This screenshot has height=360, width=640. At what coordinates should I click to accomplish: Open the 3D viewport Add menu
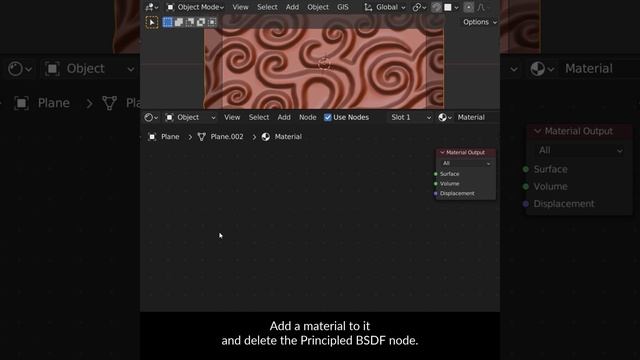(292, 7)
